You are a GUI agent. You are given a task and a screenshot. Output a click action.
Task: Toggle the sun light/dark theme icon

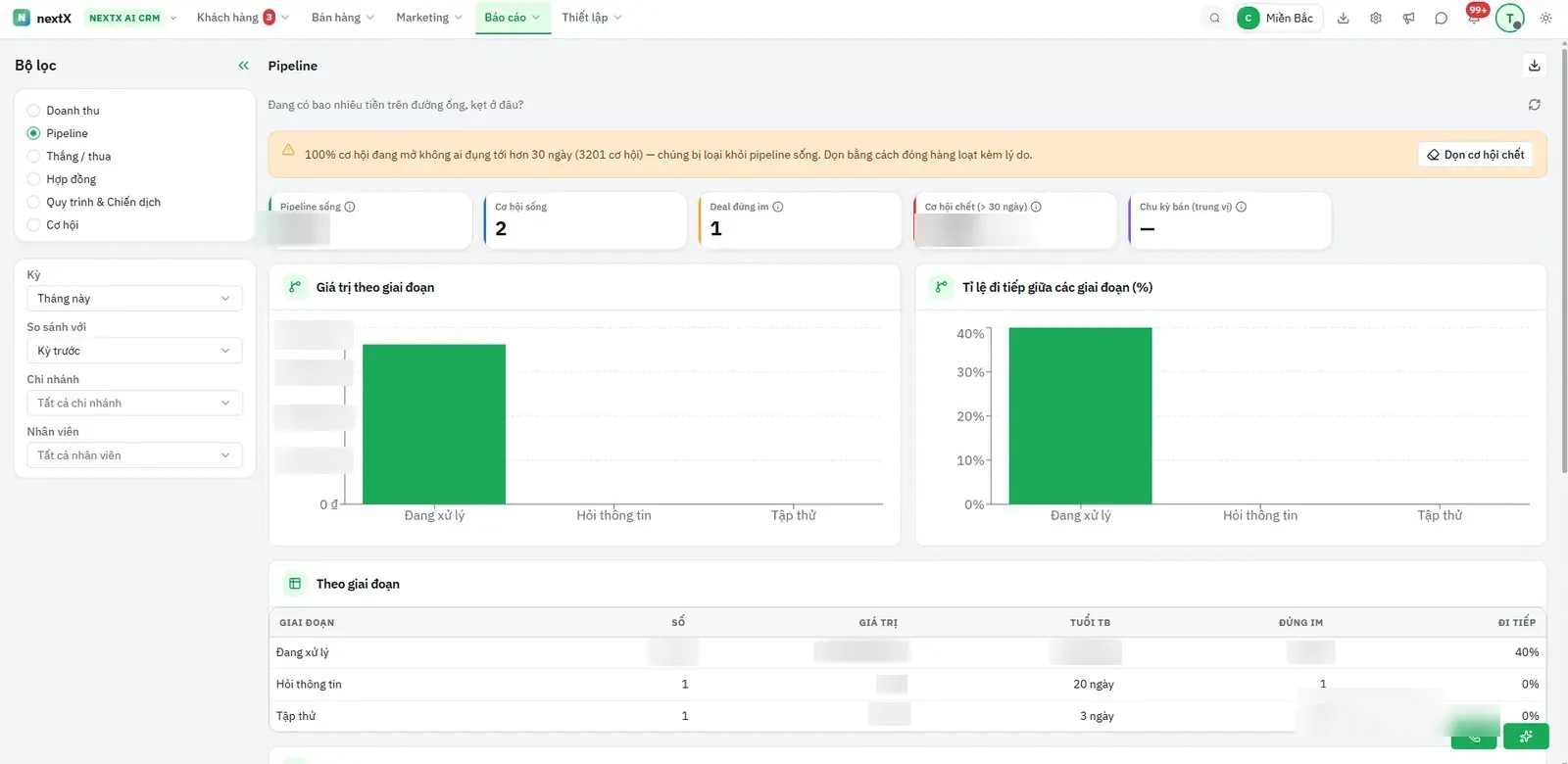1545,18
